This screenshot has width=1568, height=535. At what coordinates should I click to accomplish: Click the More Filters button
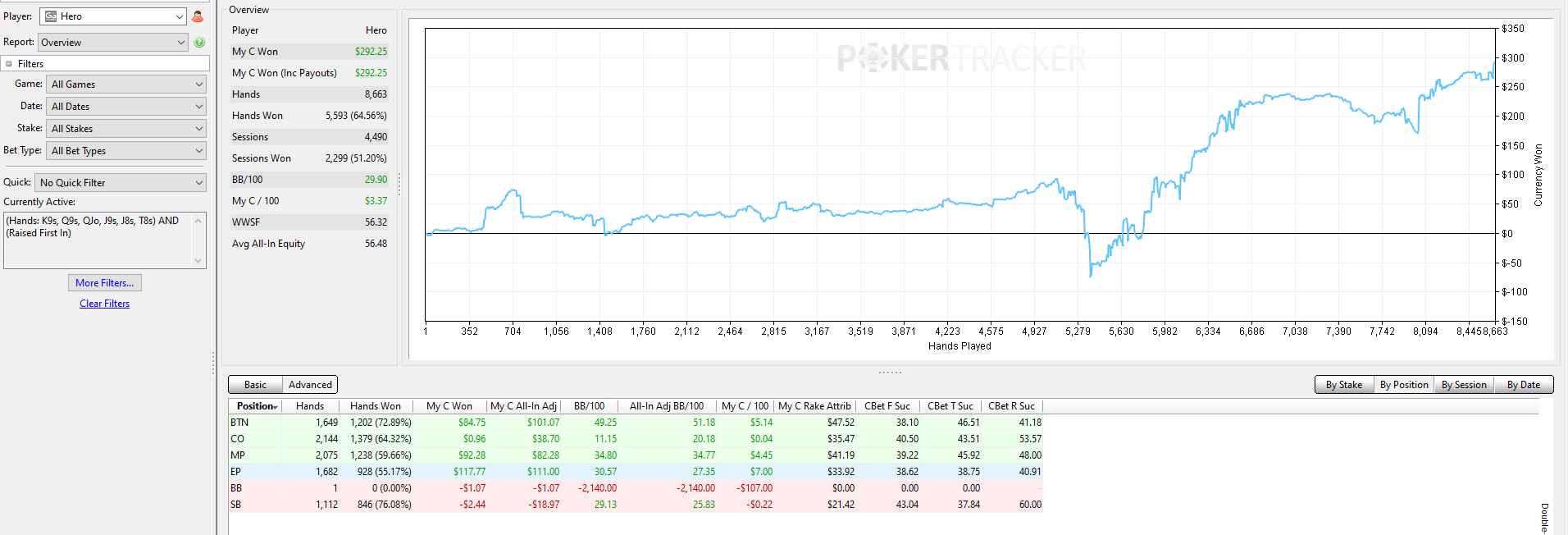pyautogui.click(x=105, y=283)
